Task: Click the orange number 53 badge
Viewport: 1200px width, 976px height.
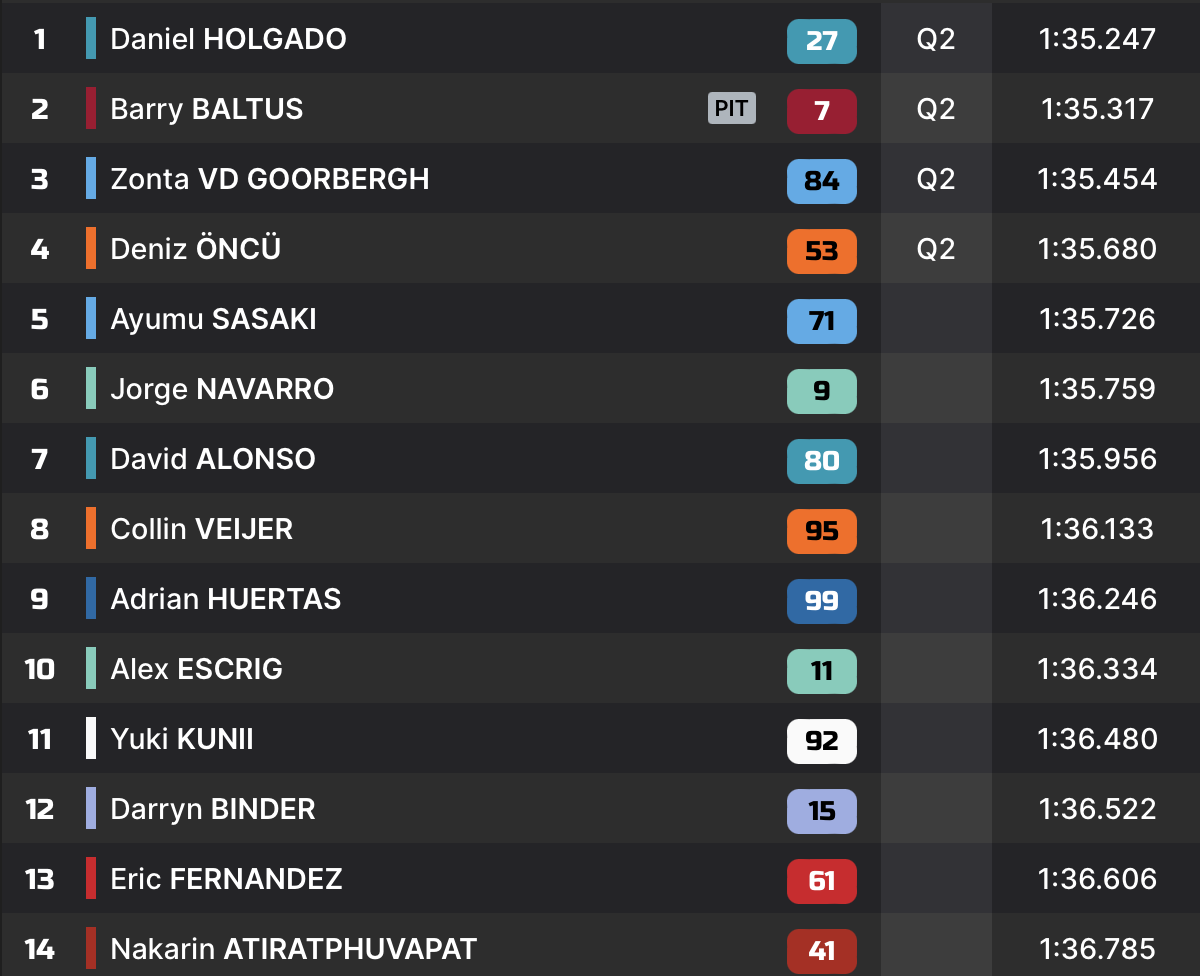Action: (x=821, y=250)
